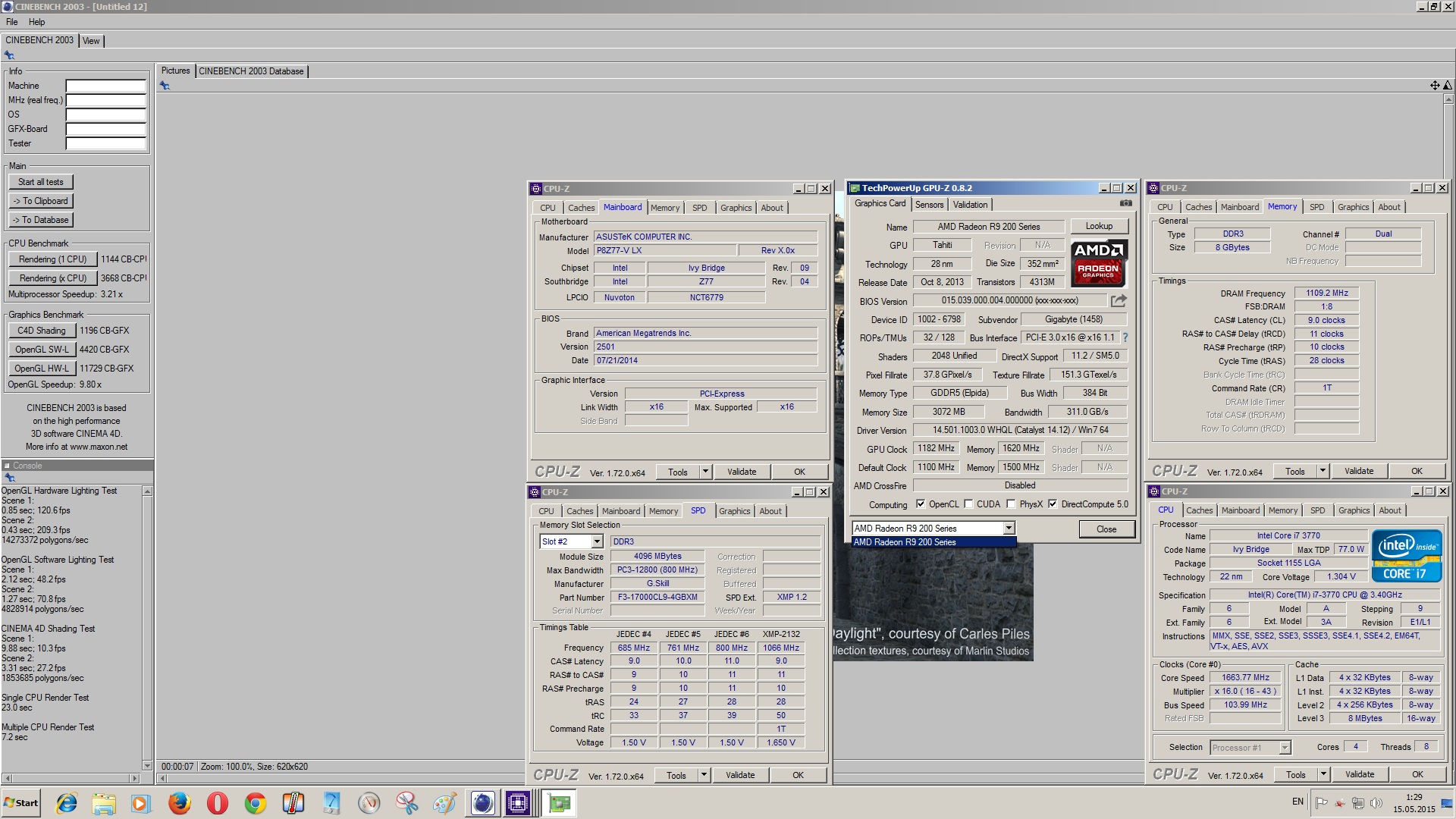Screen dimensions: 1456x819
Task: Launch Google Chrome from taskbar
Action: pyautogui.click(x=255, y=803)
